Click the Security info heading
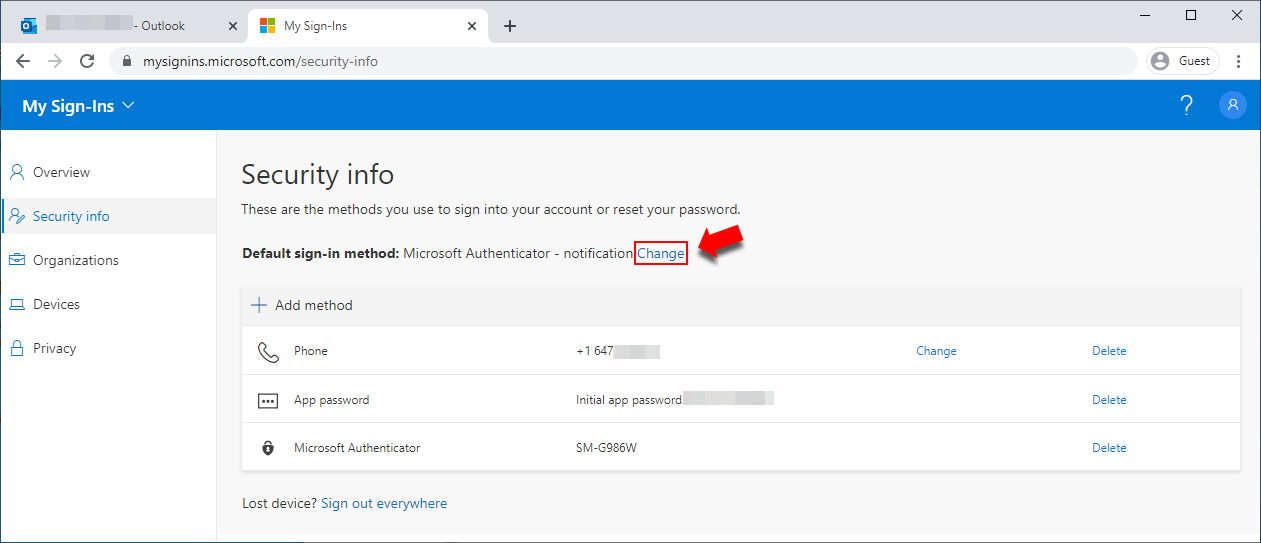The height and width of the screenshot is (543, 1261). (x=318, y=175)
